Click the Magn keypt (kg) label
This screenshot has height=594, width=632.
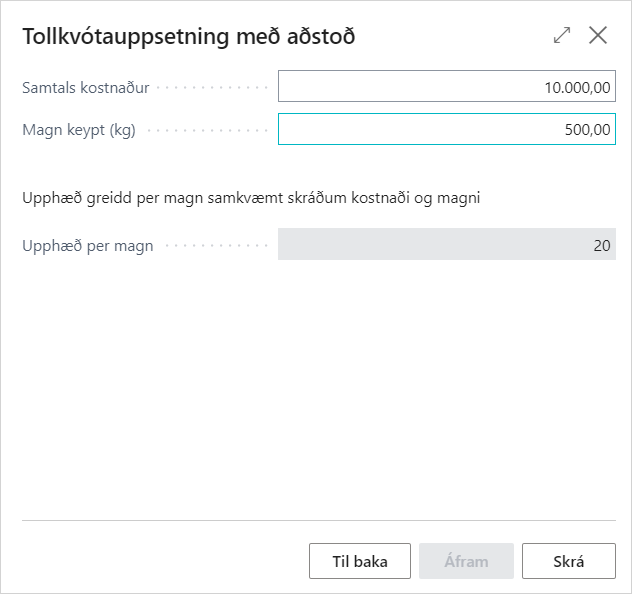[79, 129]
